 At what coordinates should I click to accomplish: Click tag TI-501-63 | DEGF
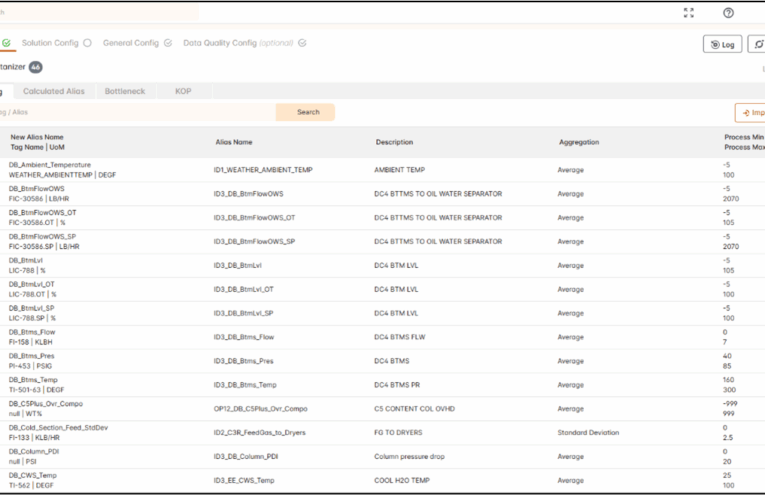[x=37, y=390]
